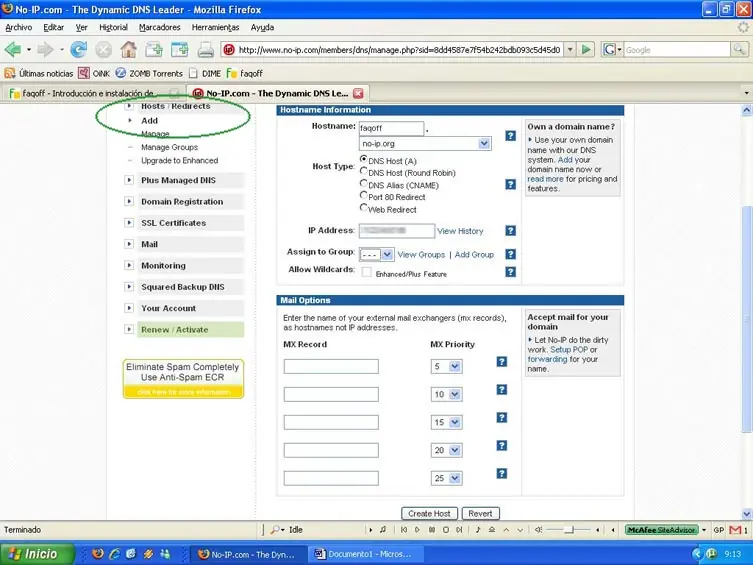
Task: Click the Hostname text field
Action: [x=391, y=128]
